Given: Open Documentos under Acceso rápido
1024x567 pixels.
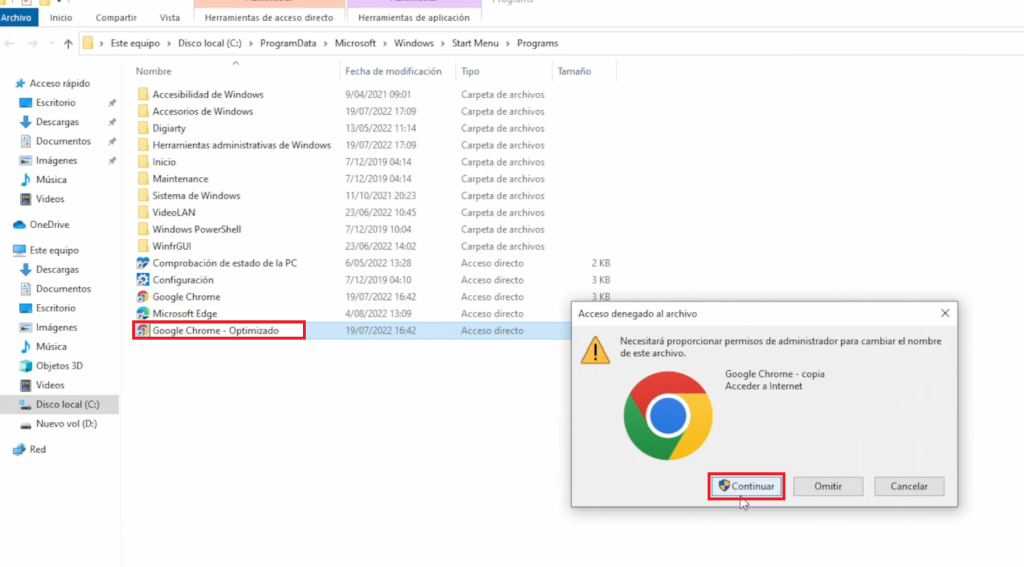Looking at the screenshot, I should coord(63,141).
